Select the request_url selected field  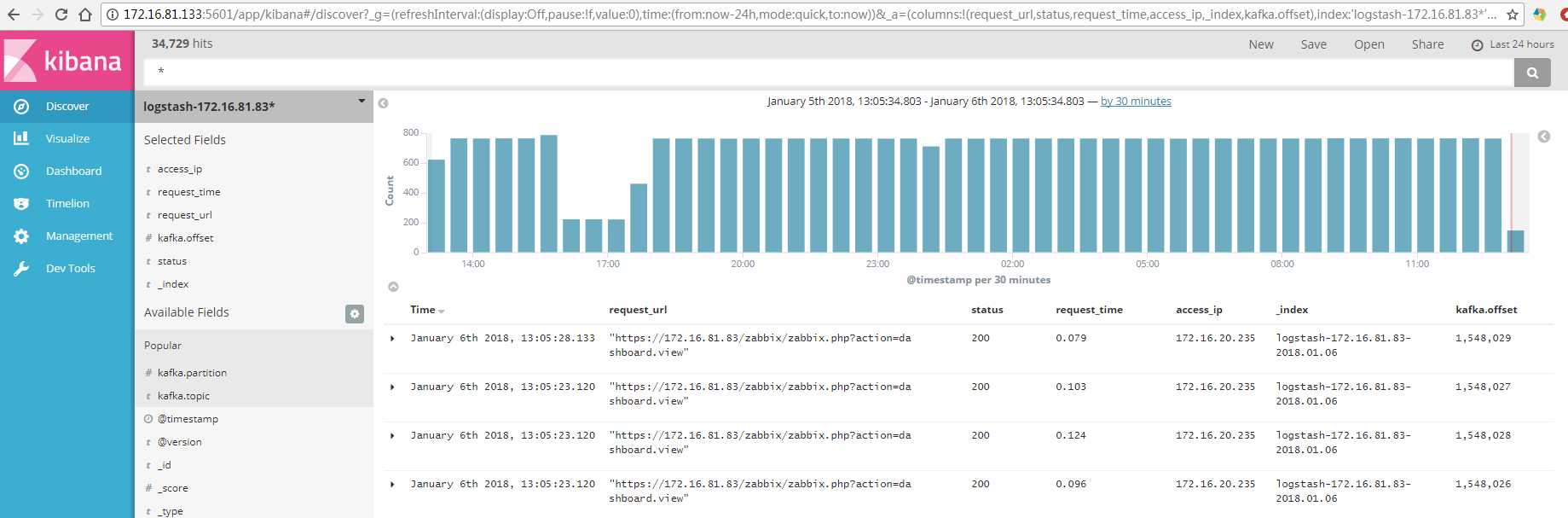point(184,215)
